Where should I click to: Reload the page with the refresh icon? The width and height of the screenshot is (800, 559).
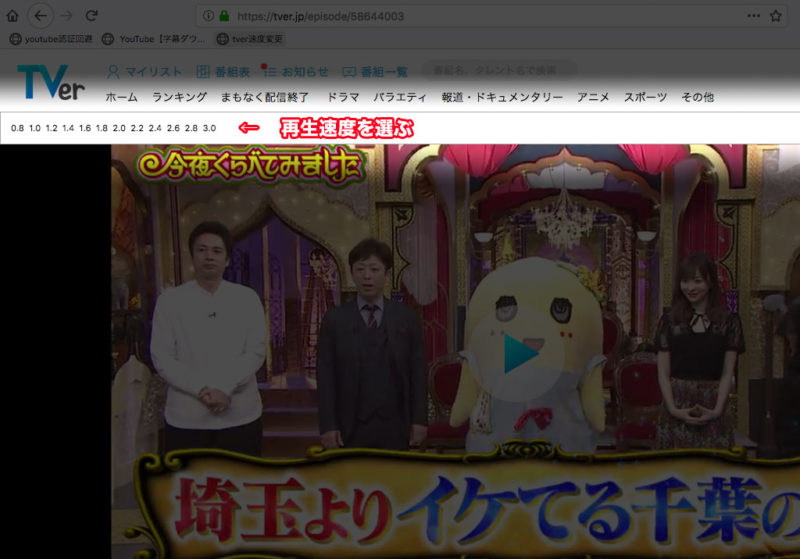(91, 16)
